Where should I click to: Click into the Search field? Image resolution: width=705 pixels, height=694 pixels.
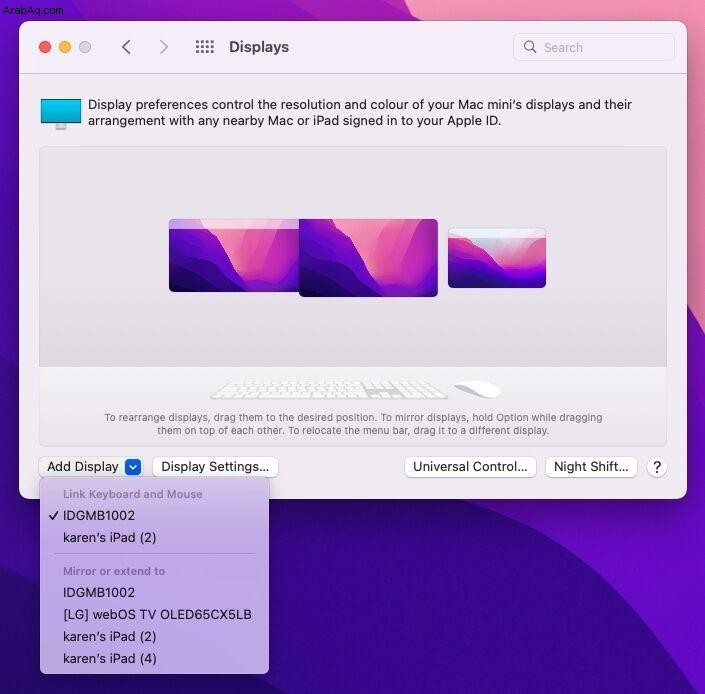[593, 47]
